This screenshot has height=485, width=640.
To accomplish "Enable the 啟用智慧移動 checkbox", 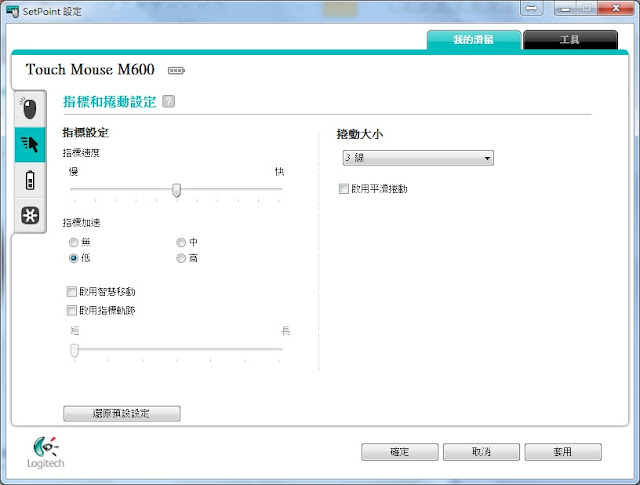I will tap(71, 291).
